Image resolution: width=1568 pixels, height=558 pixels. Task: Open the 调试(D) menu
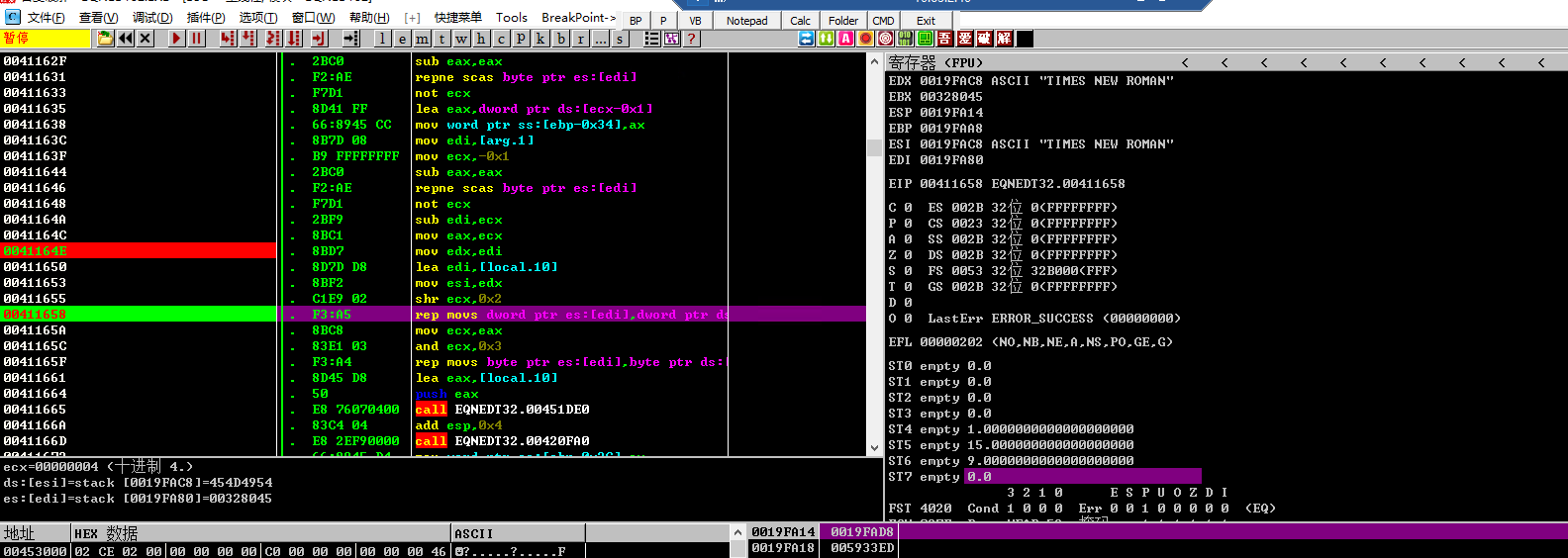pos(152,18)
